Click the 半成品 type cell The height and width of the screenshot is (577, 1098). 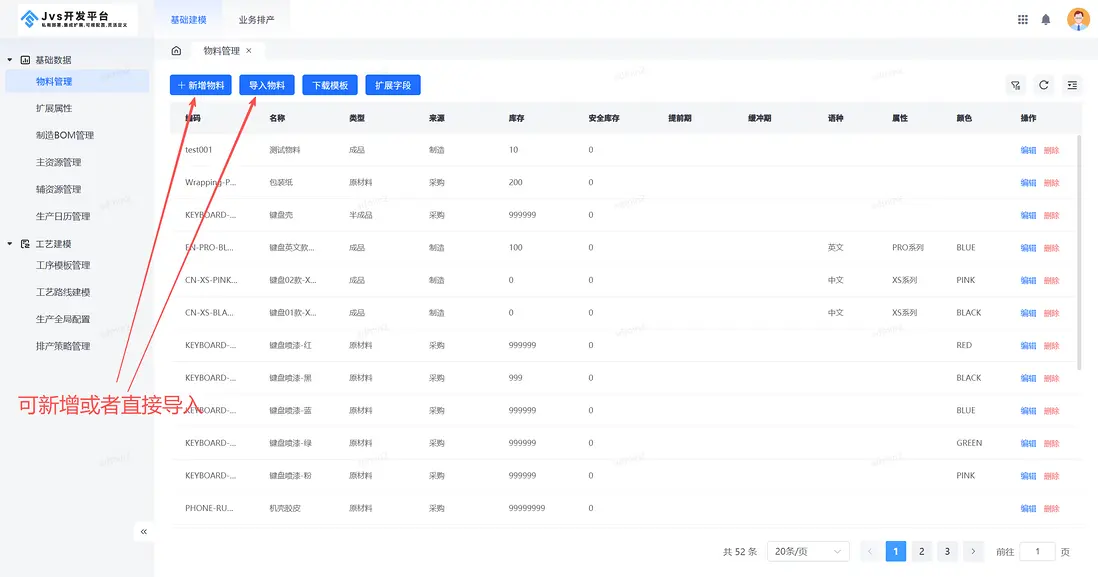coord(361,215)
